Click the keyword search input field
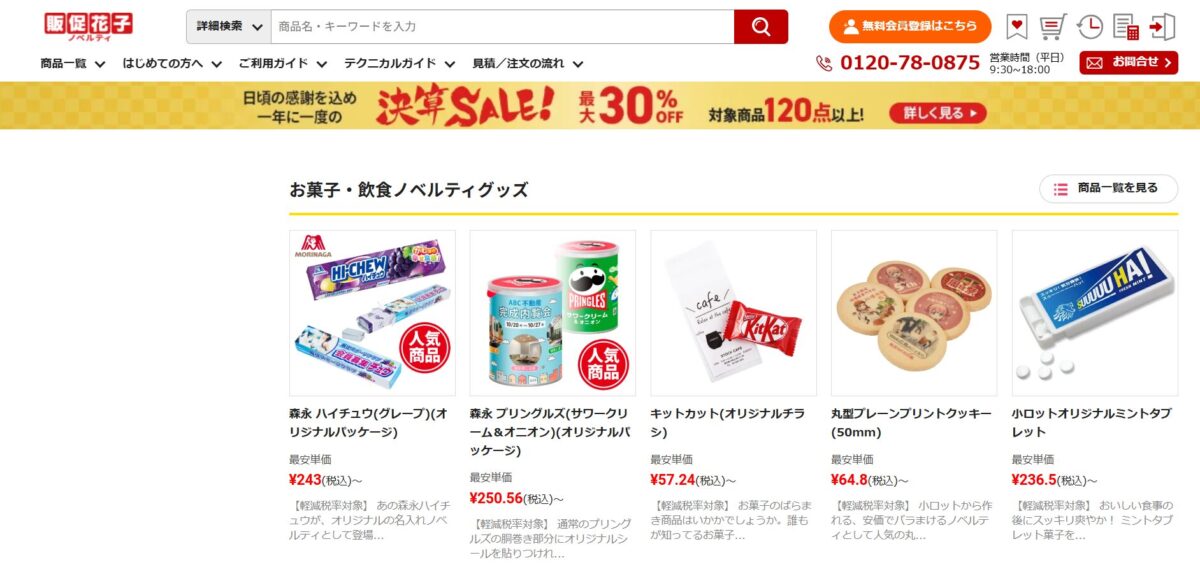This screenshot has width=1200, height=581. tap(502, 27)
